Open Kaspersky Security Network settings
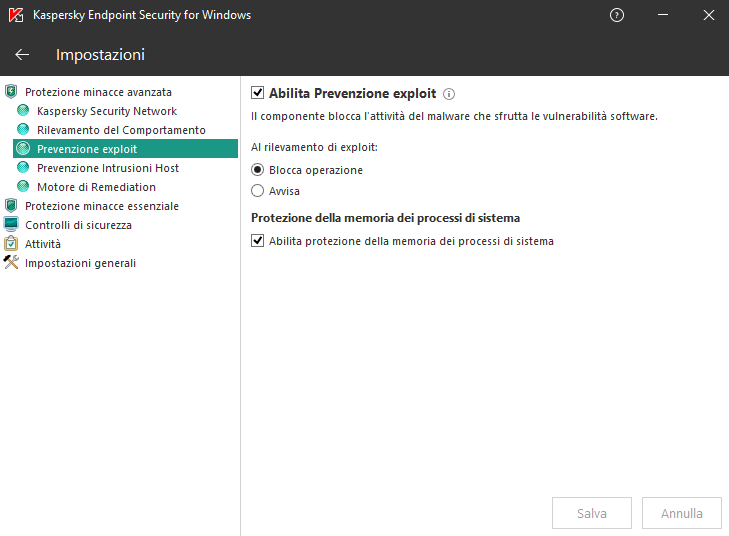729x536 pixels. pyautogui.click(x=107, y=111)
